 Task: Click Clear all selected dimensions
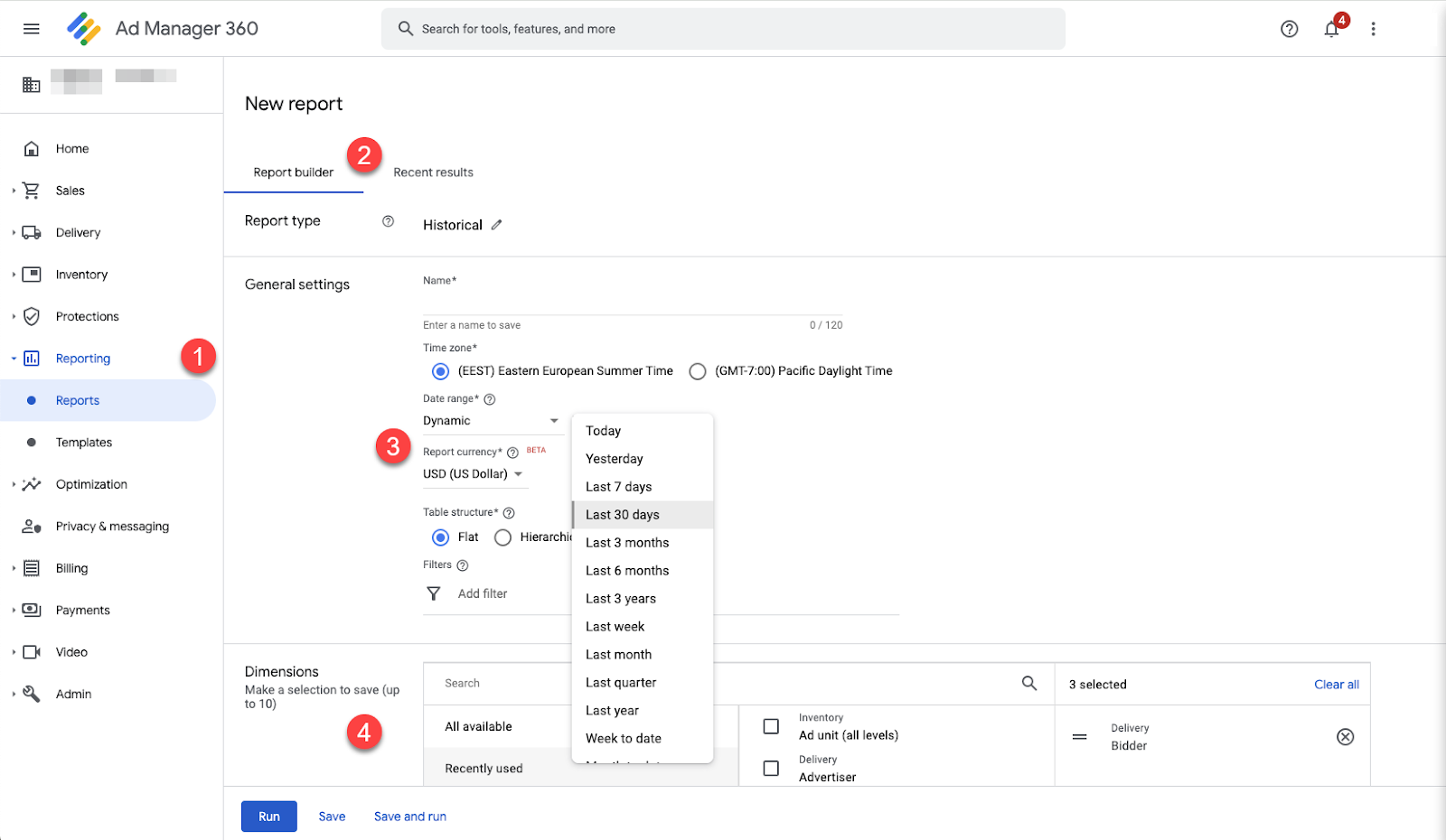coord(1337,685)
